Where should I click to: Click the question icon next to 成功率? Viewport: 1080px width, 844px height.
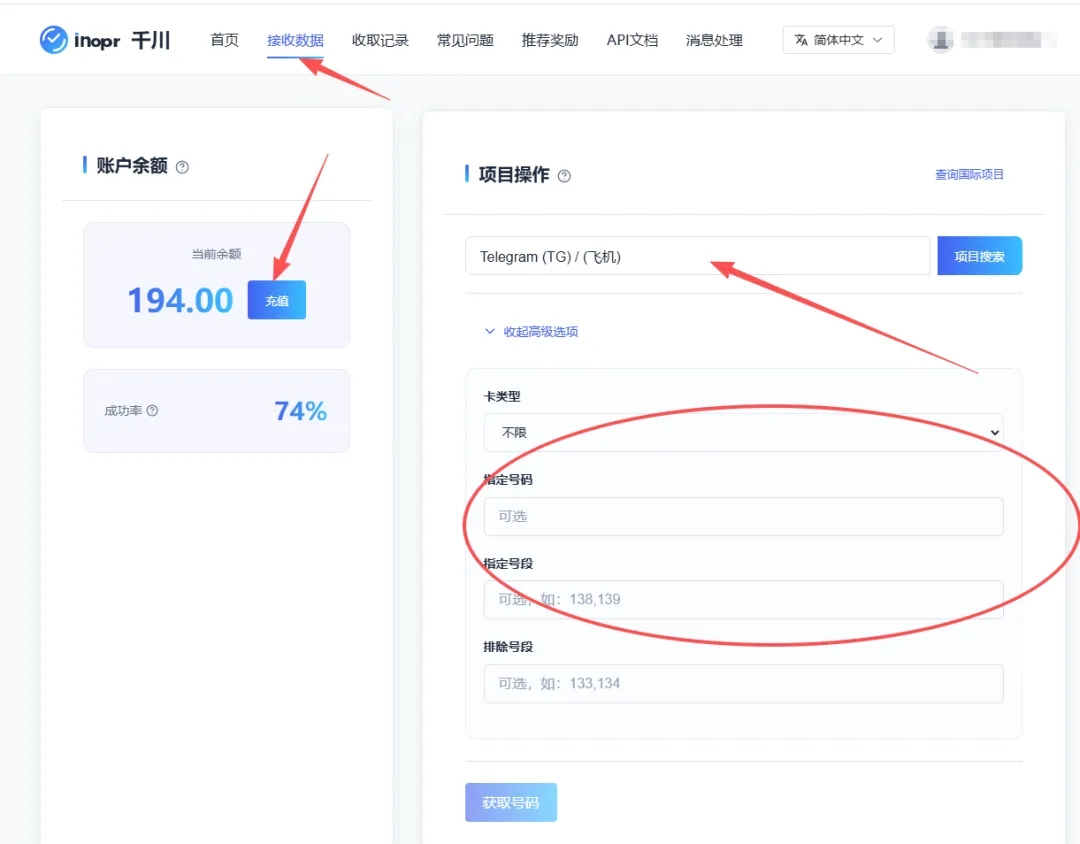152,411
